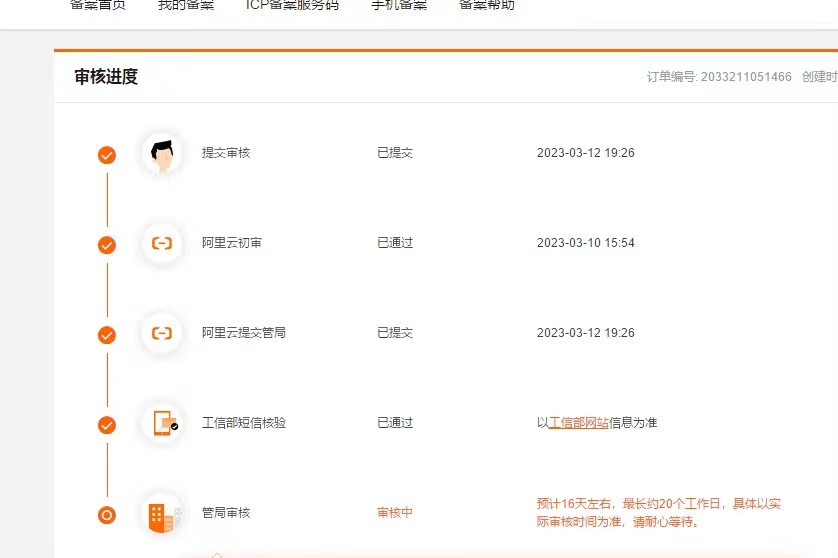Click the 已提交 status for 提交审核
The image size is (838, 558).
(395, 153)
